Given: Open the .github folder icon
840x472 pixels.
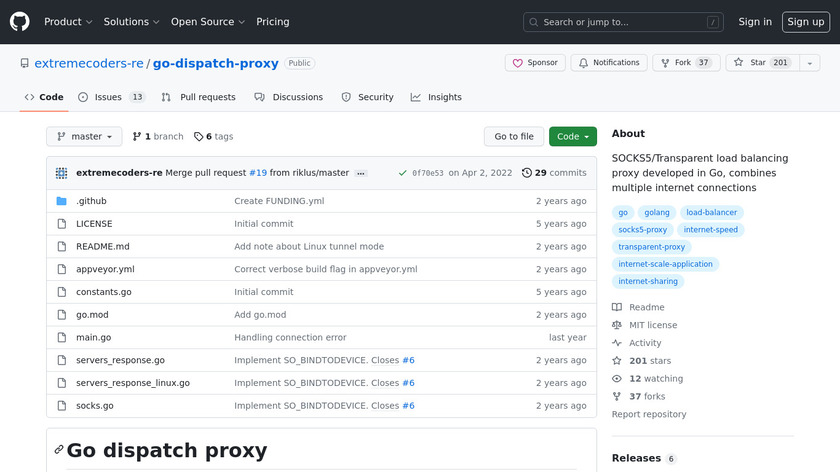Looking at the screenshot, I should [62, 201].
